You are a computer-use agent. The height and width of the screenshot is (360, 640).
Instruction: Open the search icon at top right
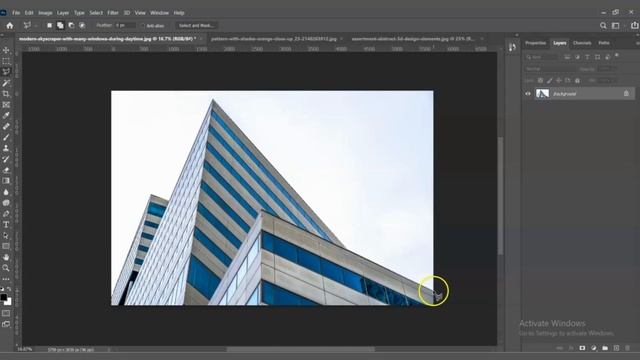pos(603,25)
